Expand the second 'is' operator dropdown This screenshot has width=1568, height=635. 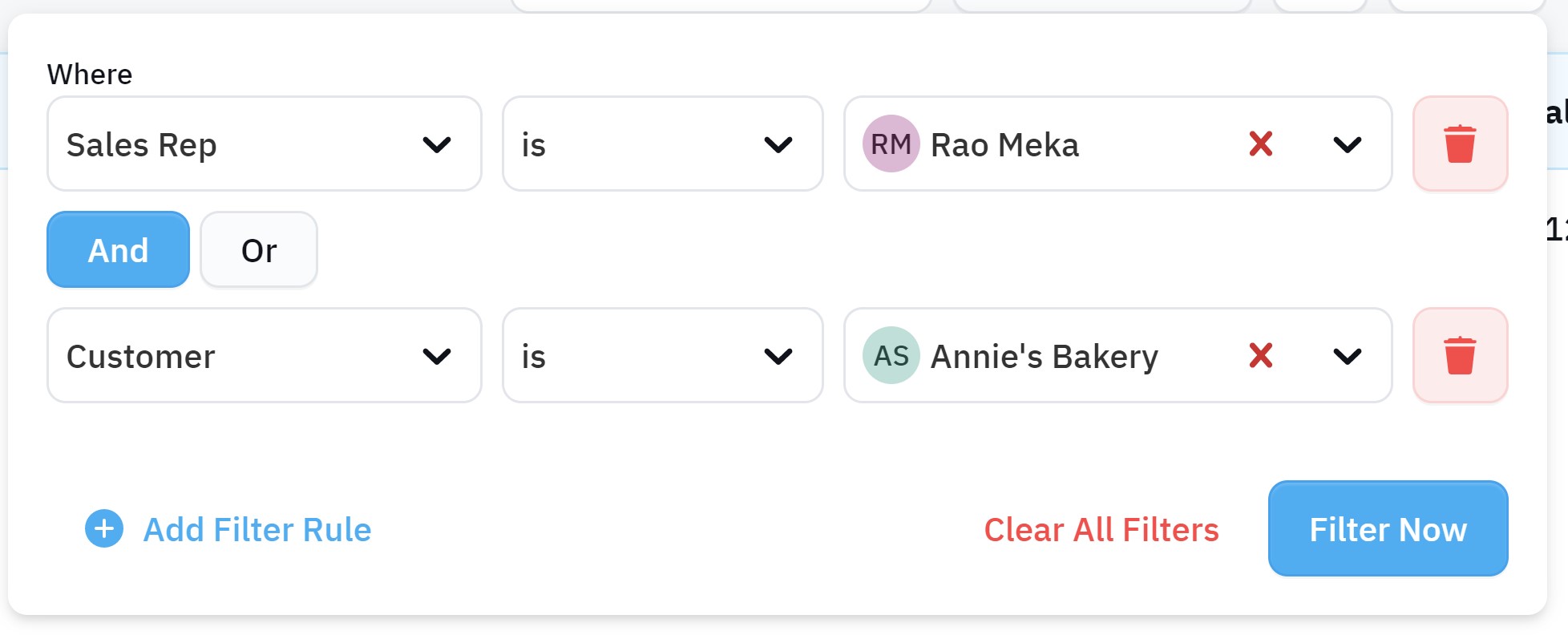[x=663, y=356]
